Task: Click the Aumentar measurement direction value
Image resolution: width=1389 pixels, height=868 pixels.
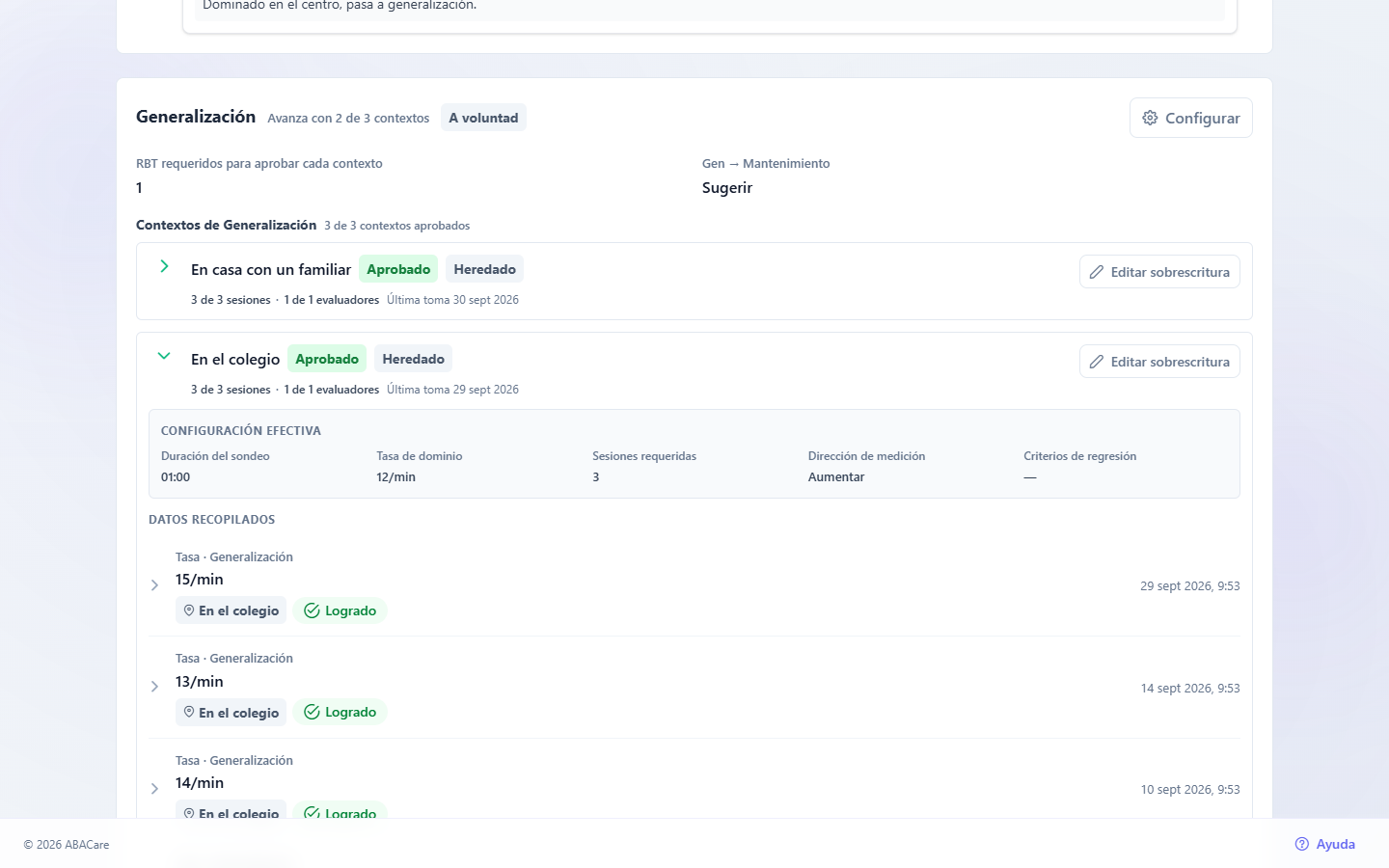Action: click(836, 477)
